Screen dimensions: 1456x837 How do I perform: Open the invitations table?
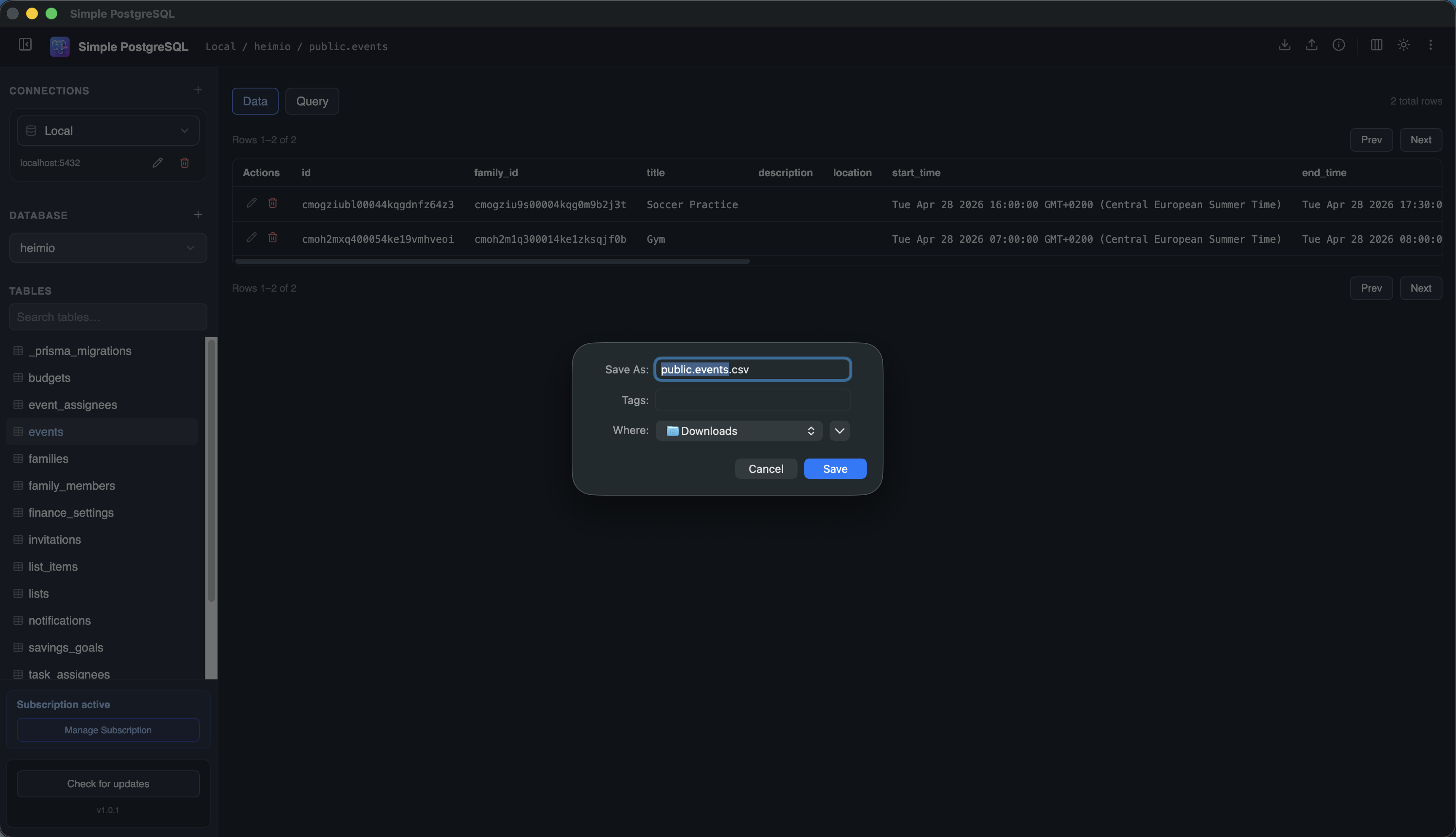pyautogui.click(x=102, y=540)
